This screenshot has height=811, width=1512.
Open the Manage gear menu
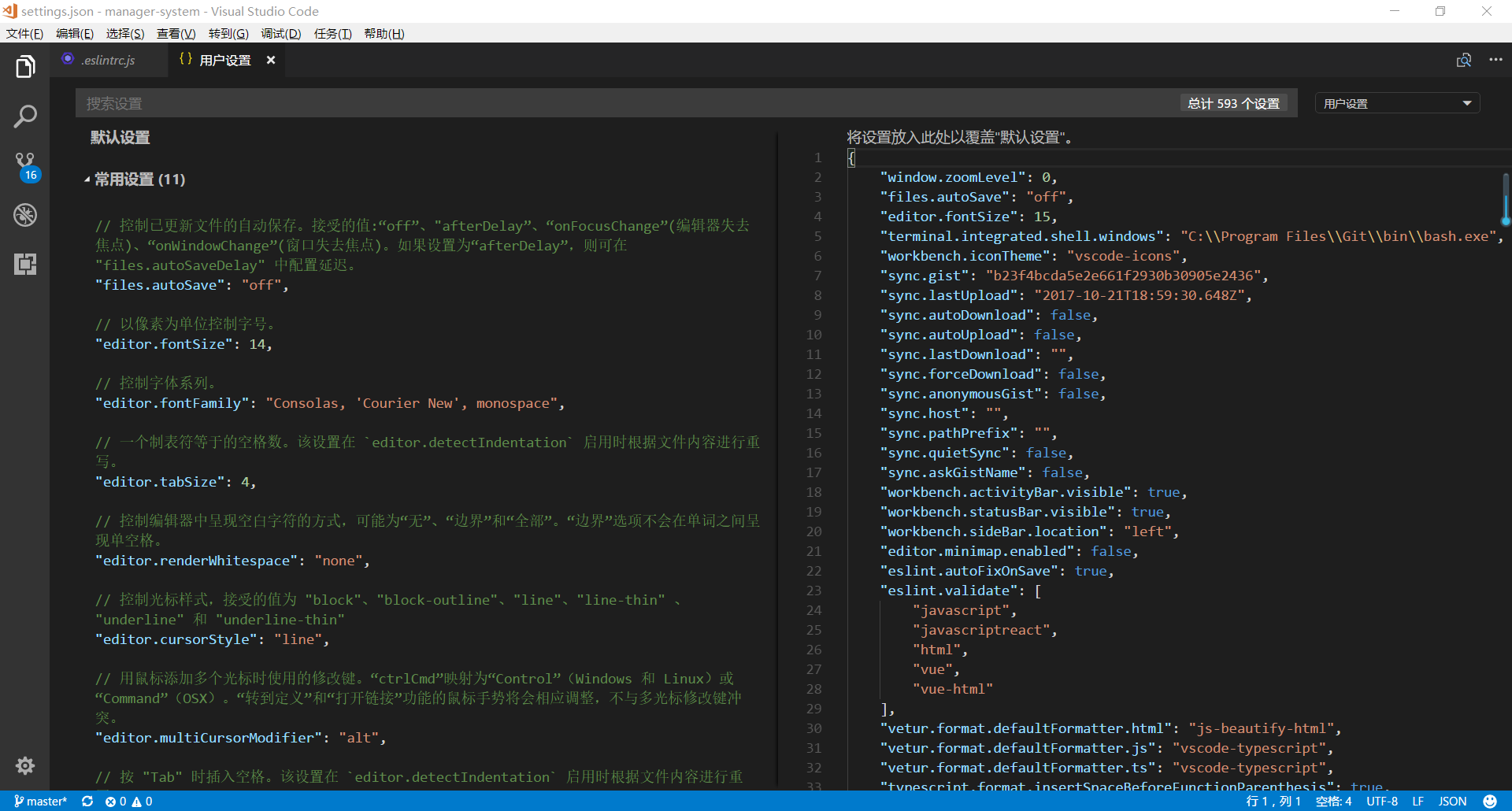pyautogui.click(x=25, y=765)
